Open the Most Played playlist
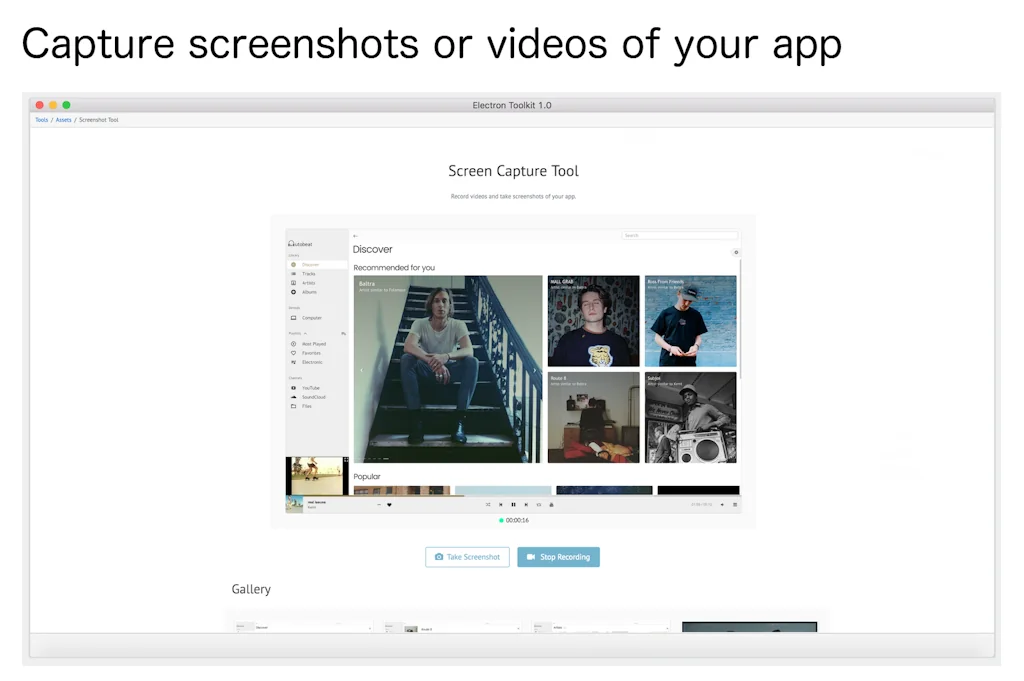This screenshot has height=681, width=1024. coord(314,344)
